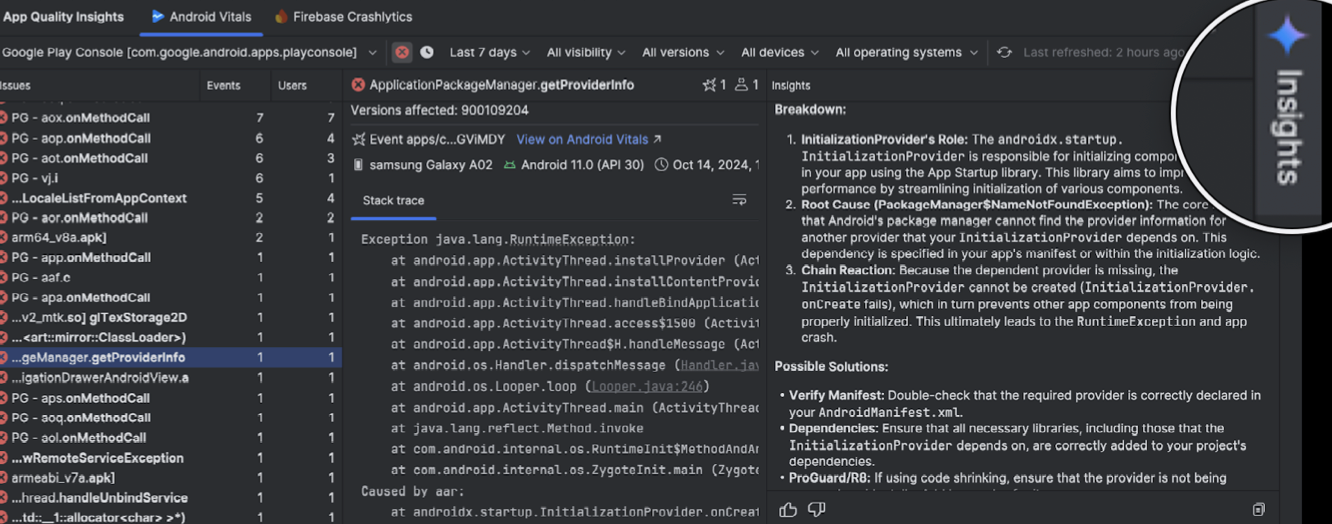This screenshot has height=524, width=1332.
Task: Click the Firebase Crashlytics flame icon
Action: [281, 17]
